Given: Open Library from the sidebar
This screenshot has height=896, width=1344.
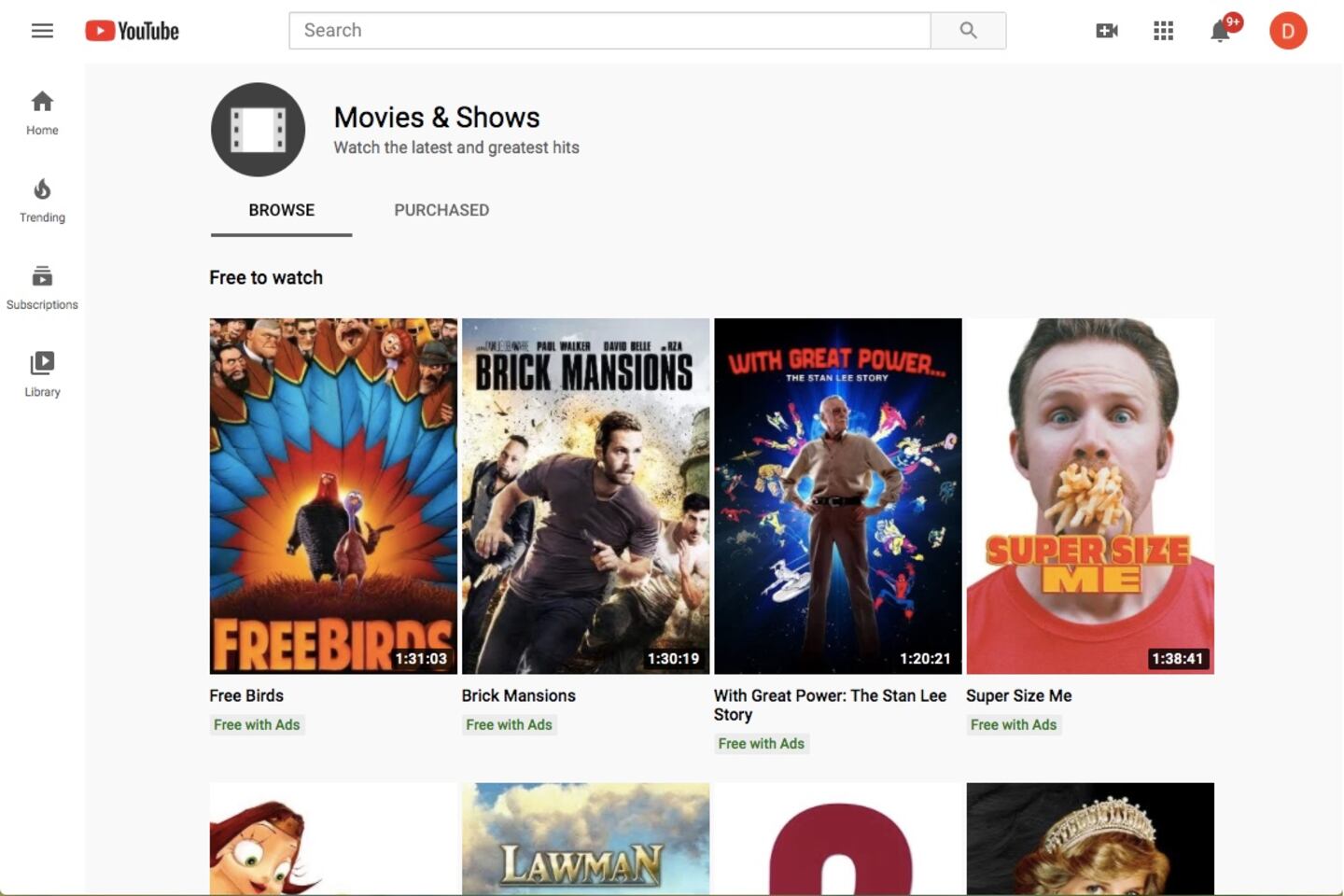Looking at the screenshot, I should (x=42, y=374).
